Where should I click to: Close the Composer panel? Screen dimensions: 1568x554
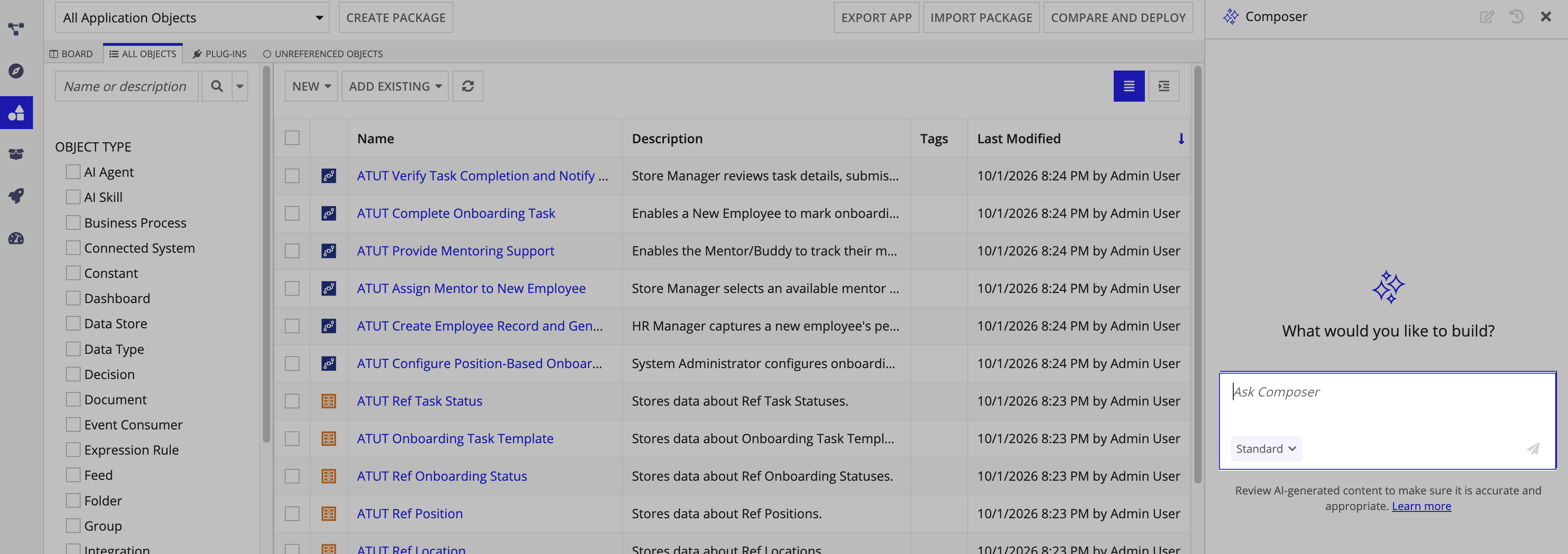point(1546,17)
